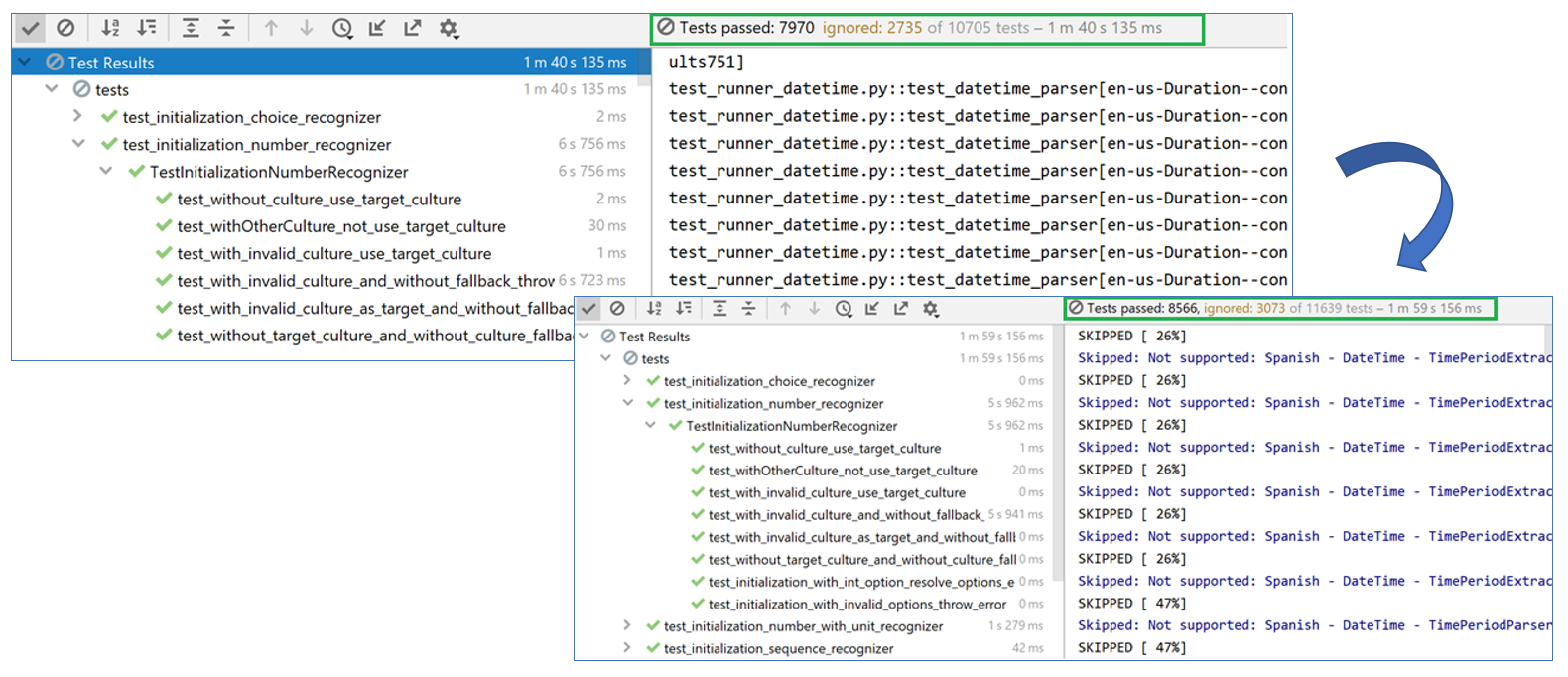Go to next failed test in 1 m 59 s panel
Viewport: 1568px width, 677px height.
[x=814, y=309]
